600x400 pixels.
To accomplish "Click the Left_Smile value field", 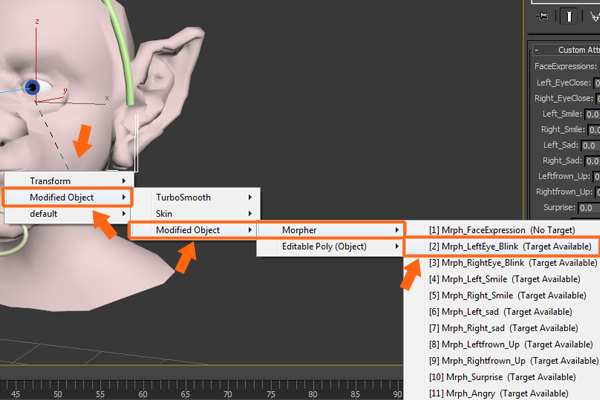I will (592, 114).
